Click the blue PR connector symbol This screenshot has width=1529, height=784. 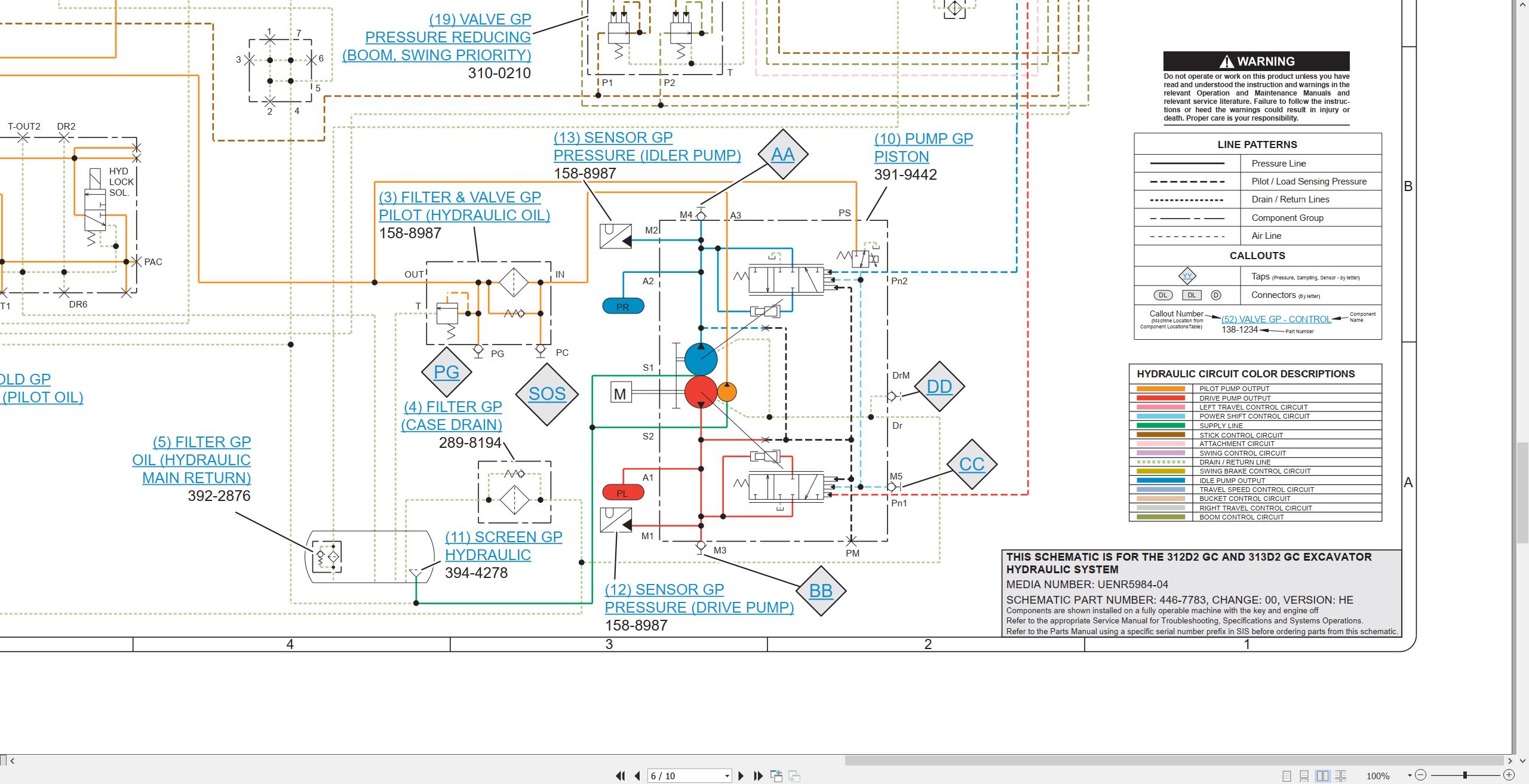623,306
